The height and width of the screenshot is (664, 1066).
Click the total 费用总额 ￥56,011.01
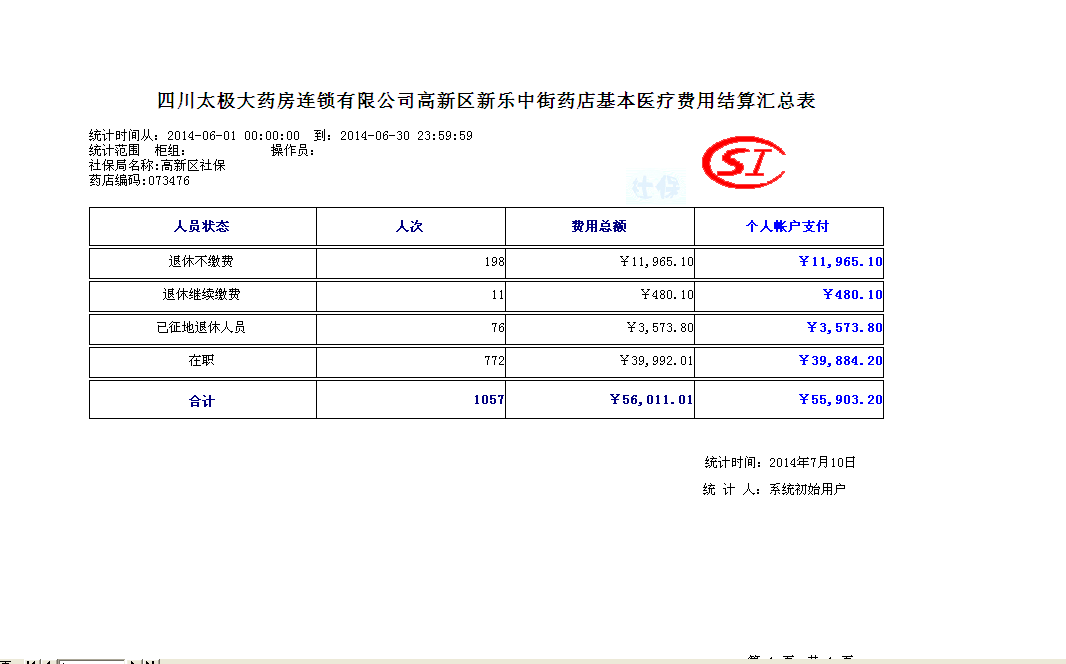click(651, 400)
